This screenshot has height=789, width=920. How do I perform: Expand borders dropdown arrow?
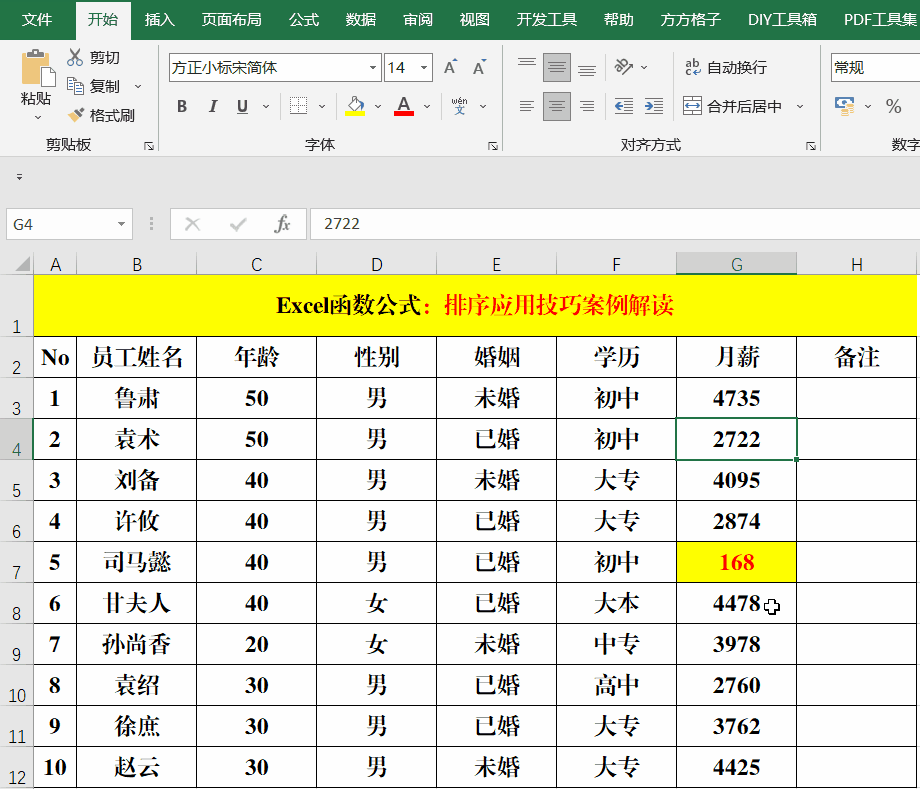point(322,106)
